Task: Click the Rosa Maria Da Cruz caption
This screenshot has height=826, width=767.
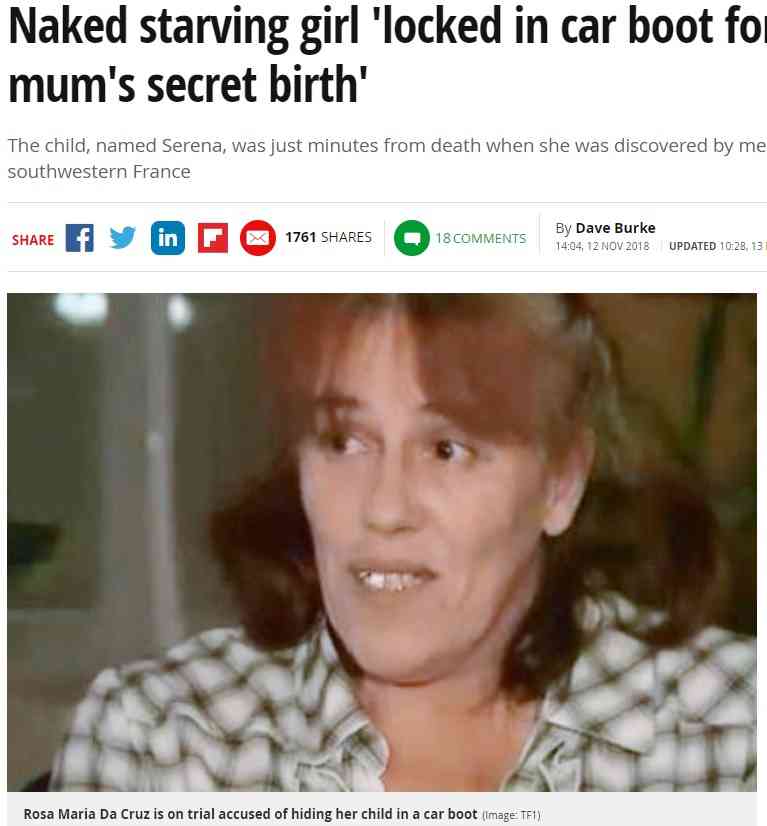Action: (x=250, y=814)
